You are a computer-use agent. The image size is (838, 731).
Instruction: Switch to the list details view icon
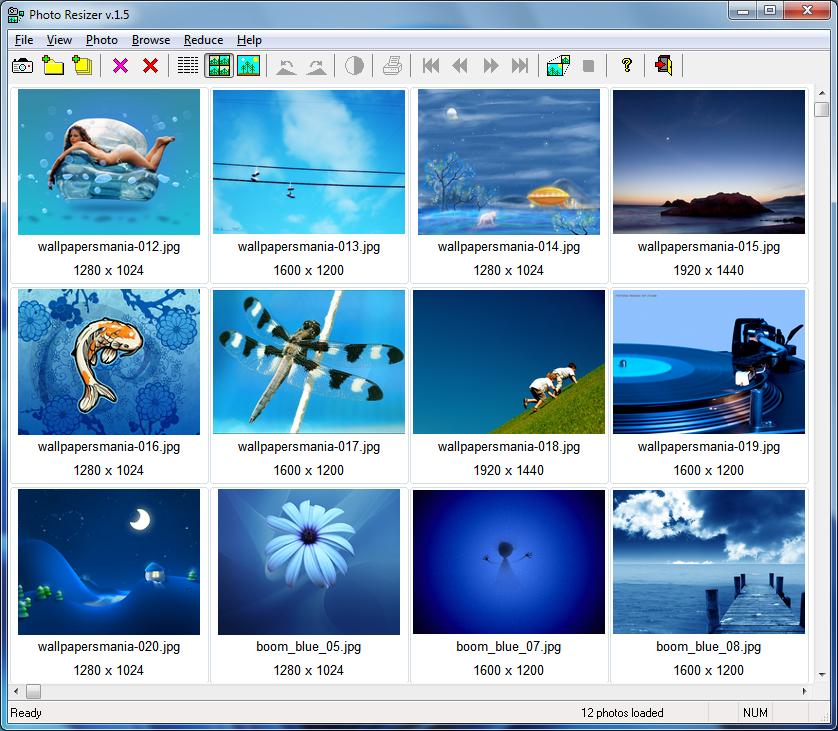(188, 66)
